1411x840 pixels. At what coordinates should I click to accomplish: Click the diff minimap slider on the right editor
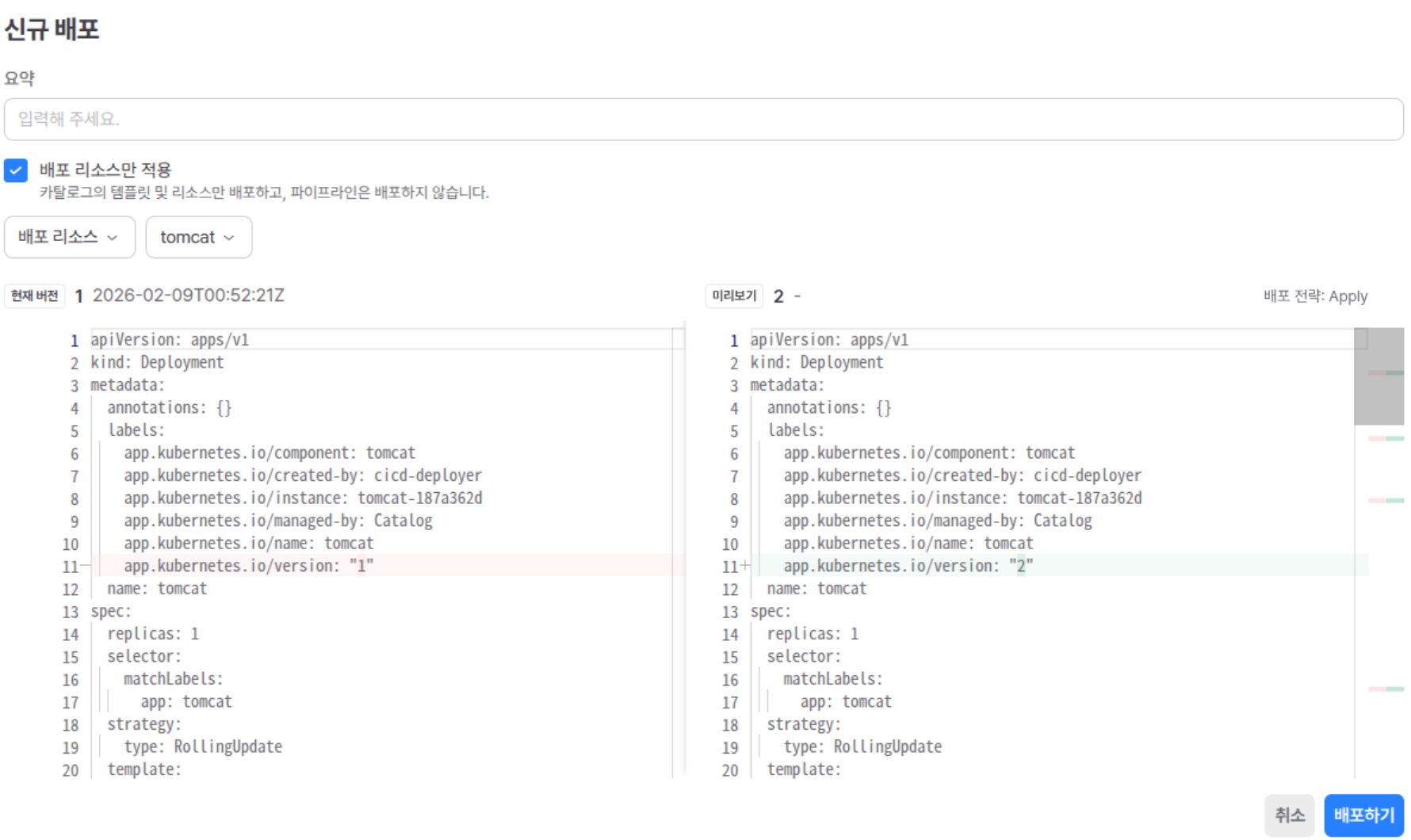click(1379, 376)
